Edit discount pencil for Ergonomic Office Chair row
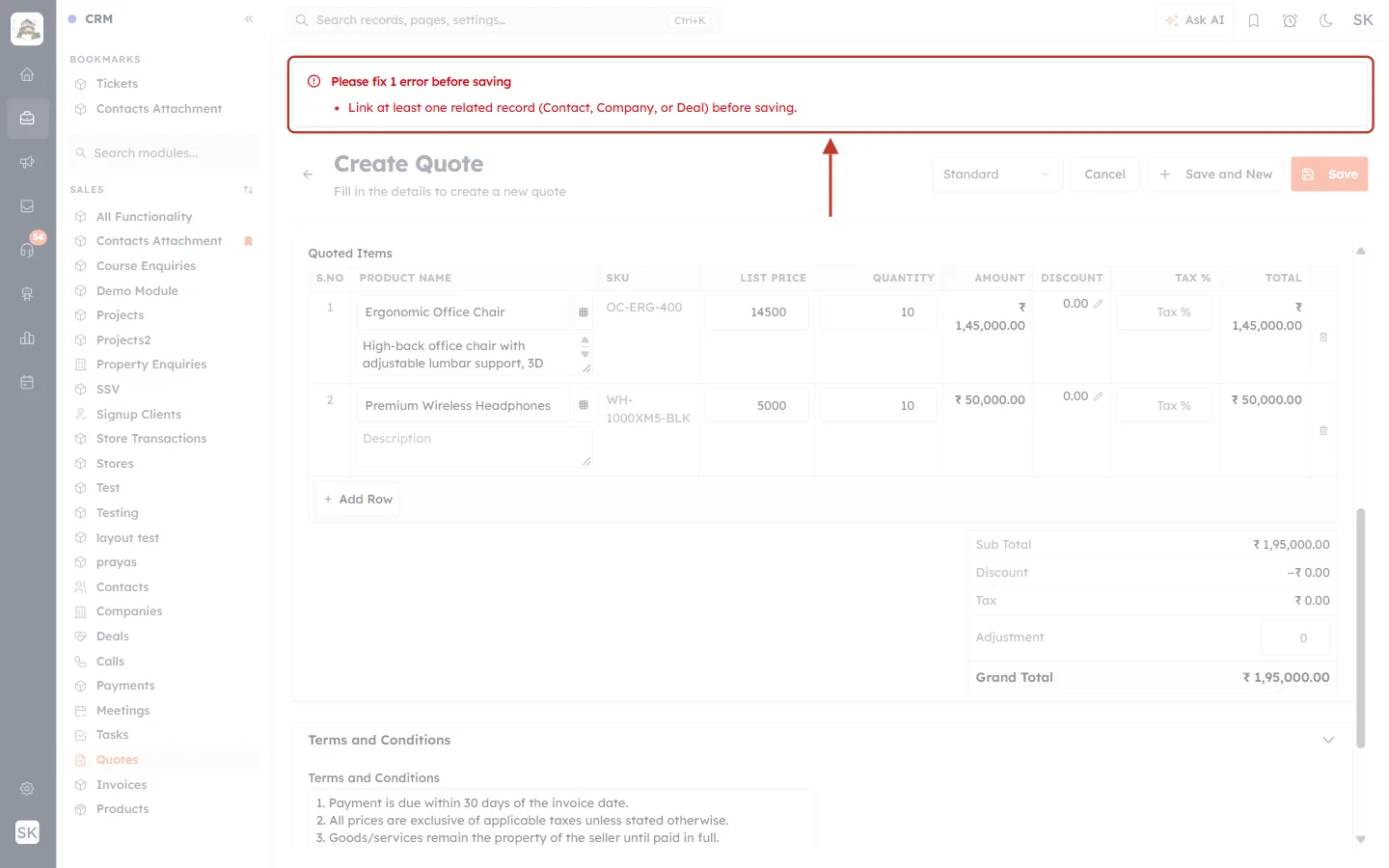This screenshot has width=1389, height=868. (x=1098, y=304)
